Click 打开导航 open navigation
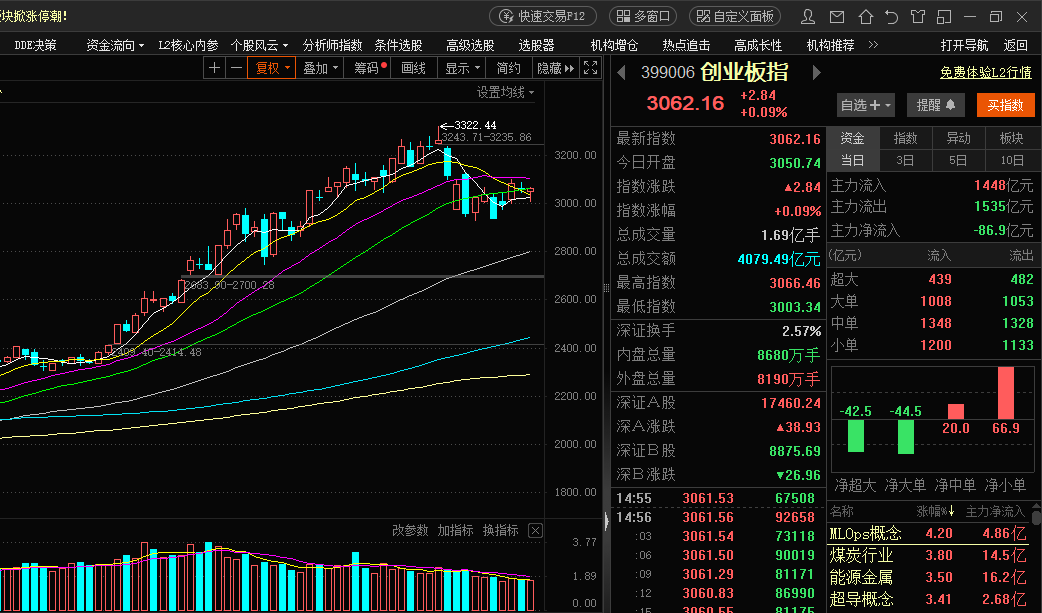Viewport: 1042px width, 613px height. tap(964, 45)
